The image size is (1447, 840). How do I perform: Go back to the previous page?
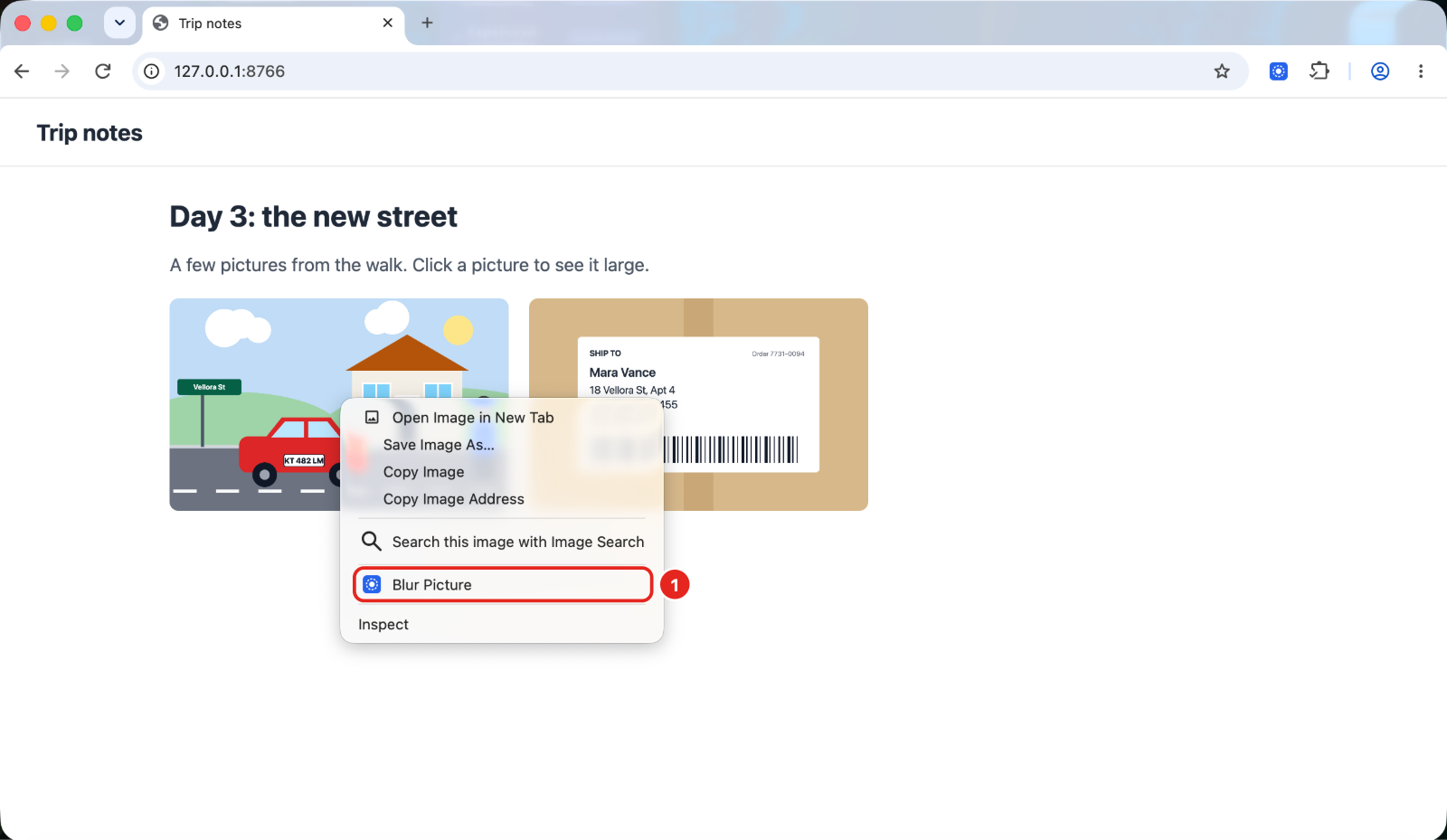pyautogui.click(x=22, y=71)
